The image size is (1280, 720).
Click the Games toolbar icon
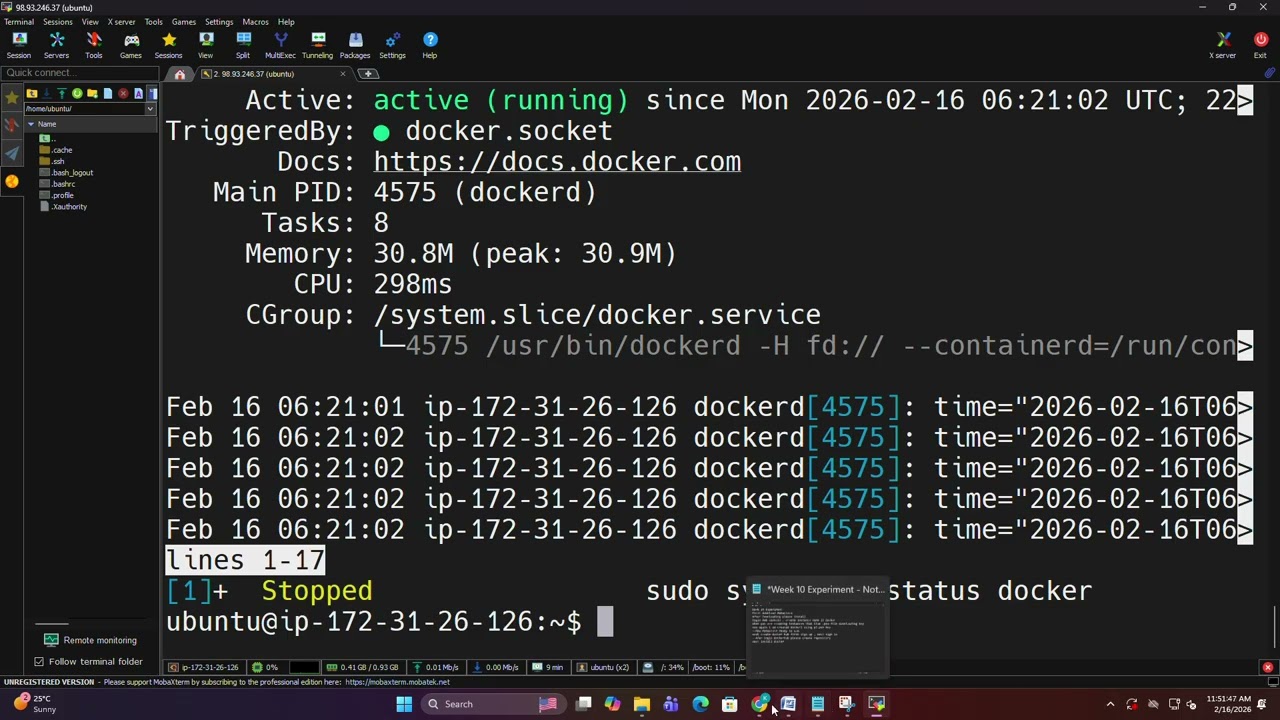[x=131, y=45]
